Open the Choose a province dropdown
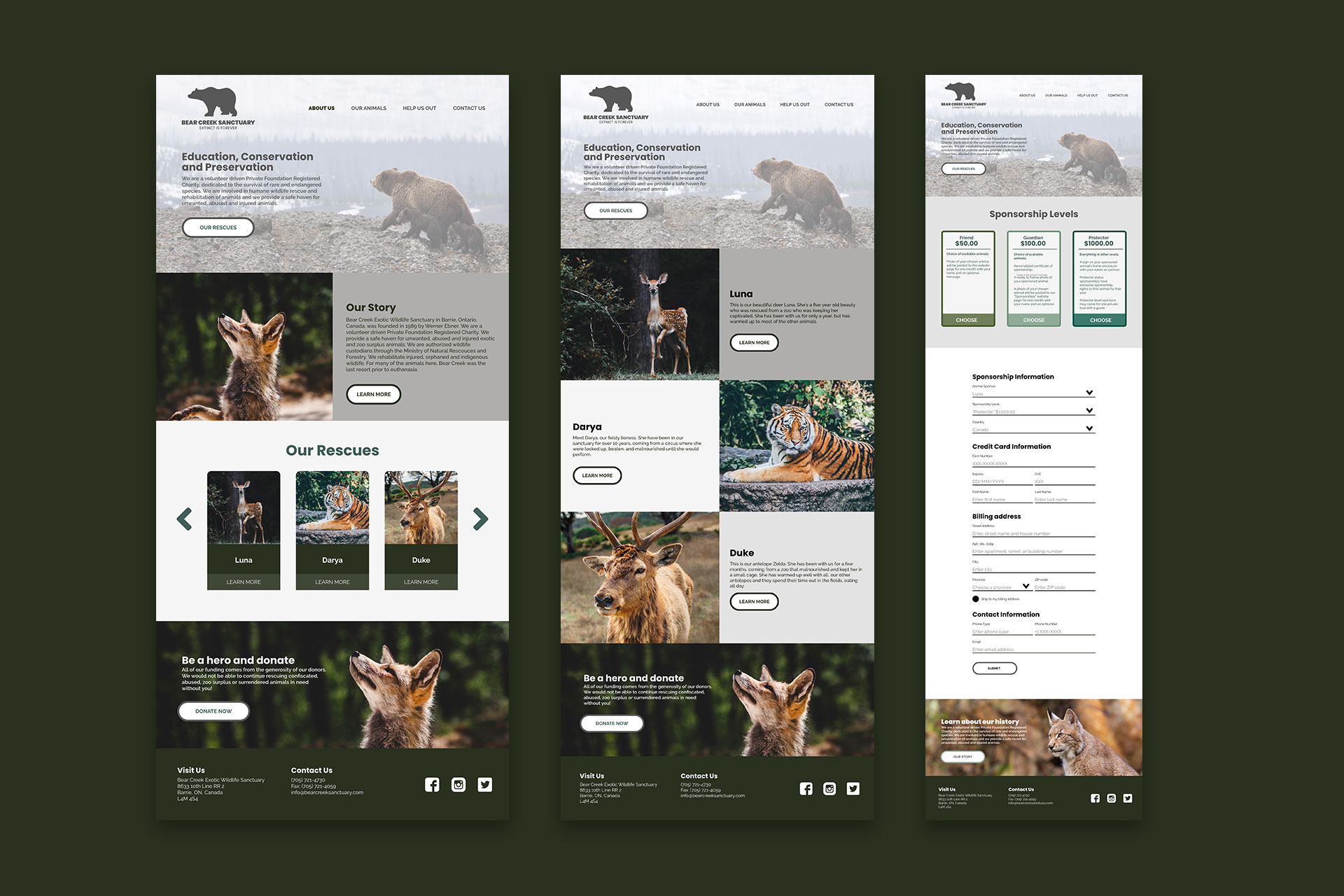Screen dimensions: 1344x896 1001,587
